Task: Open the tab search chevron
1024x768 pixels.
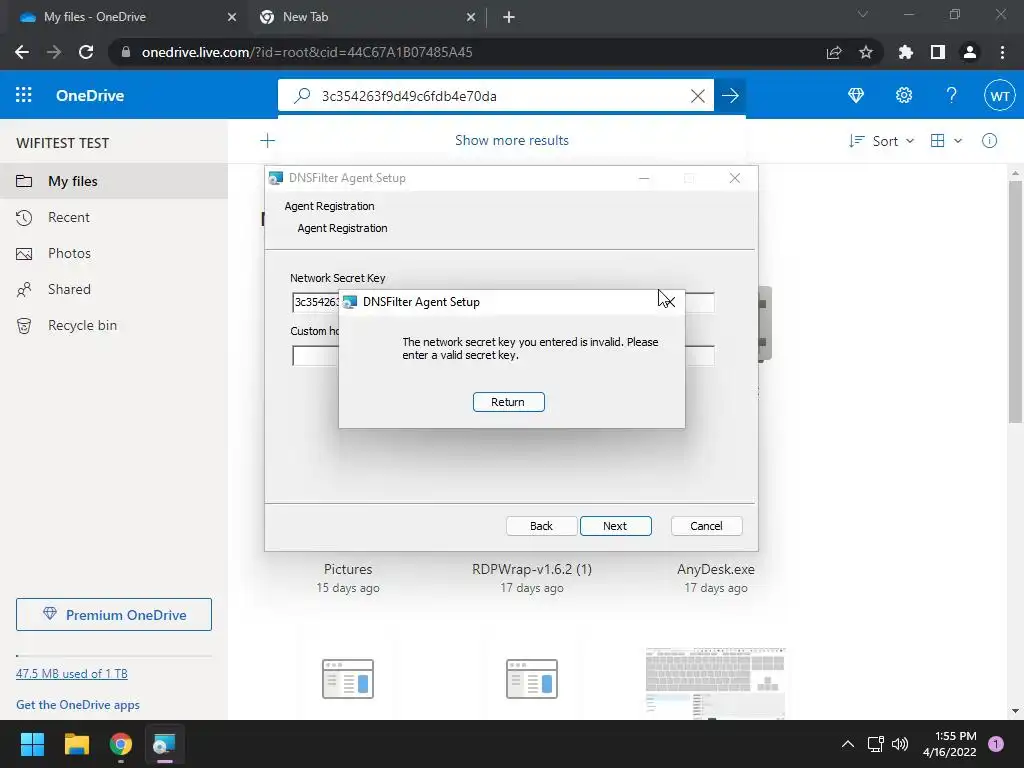Action: (863, 14)
